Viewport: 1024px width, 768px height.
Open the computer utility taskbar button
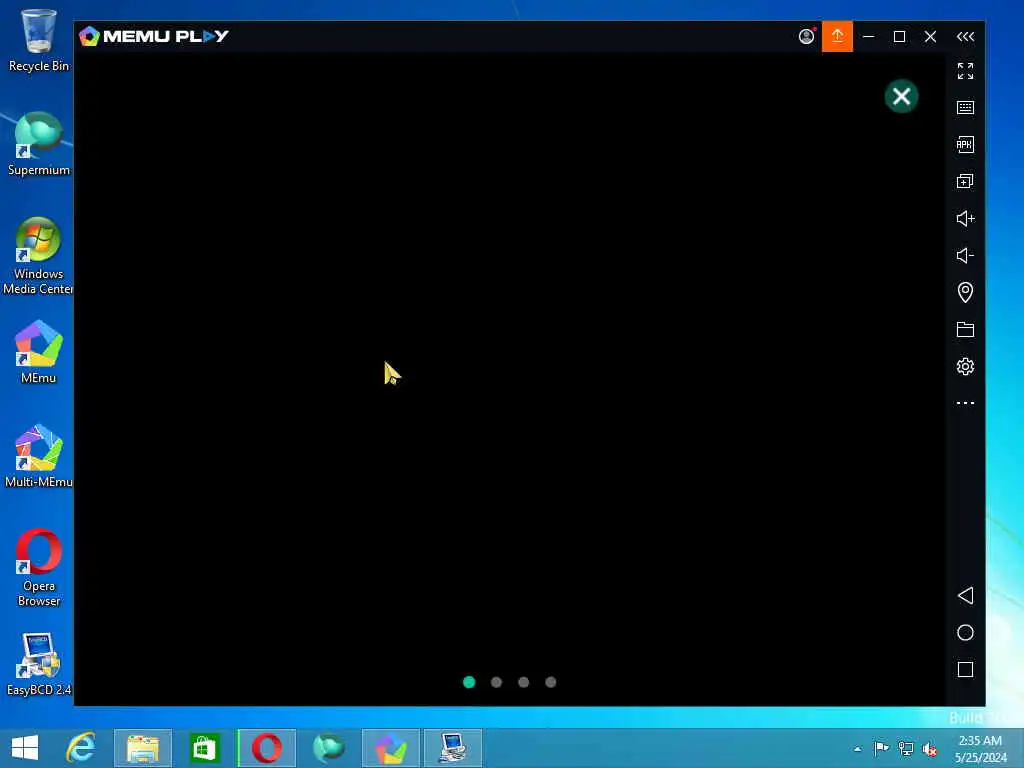point(453,748)
